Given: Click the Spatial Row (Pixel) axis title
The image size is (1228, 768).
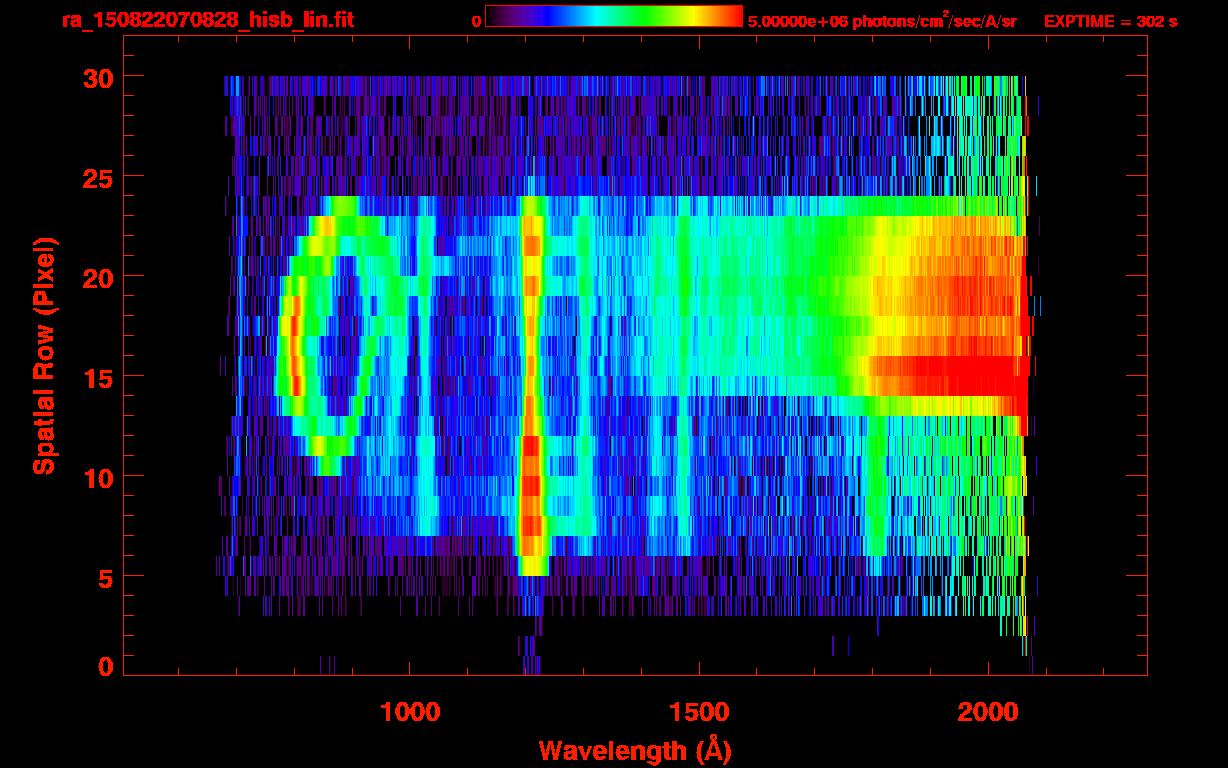Looking at the screenshot, I should (43, 355).
